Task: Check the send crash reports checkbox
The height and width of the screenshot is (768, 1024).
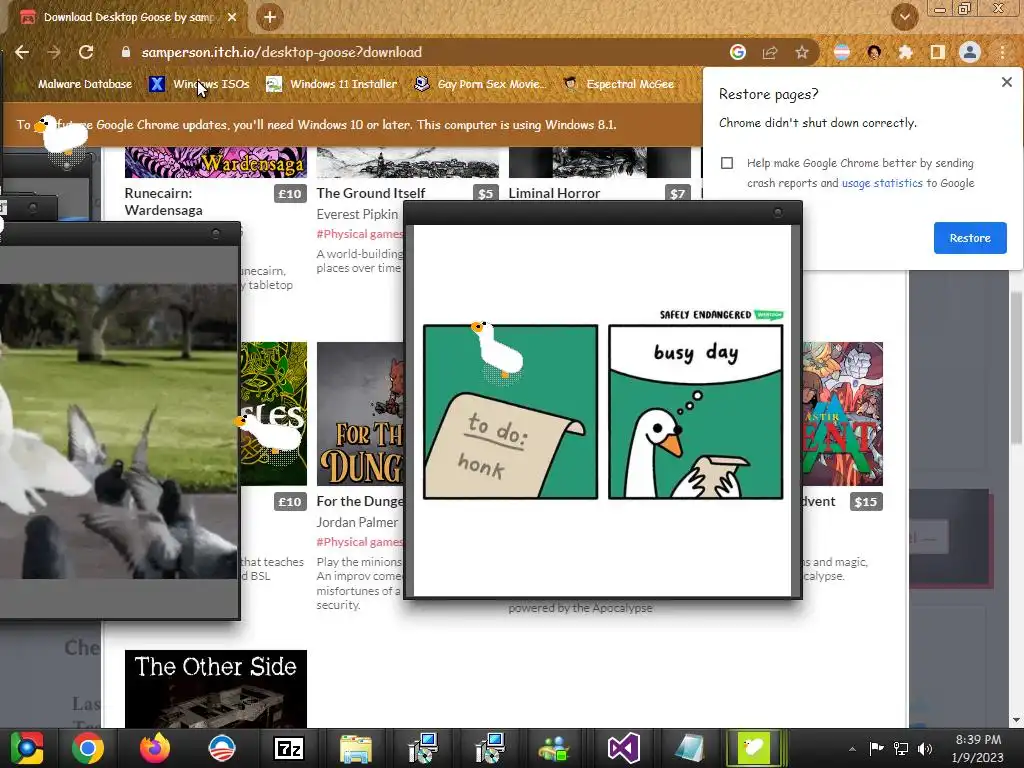Action: 727,163
